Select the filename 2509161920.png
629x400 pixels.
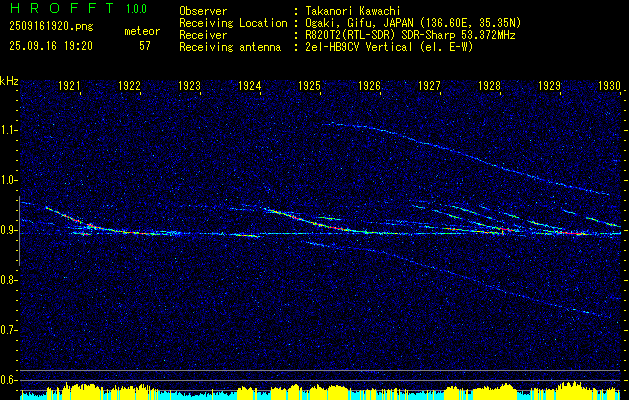(x=51, y=27)
